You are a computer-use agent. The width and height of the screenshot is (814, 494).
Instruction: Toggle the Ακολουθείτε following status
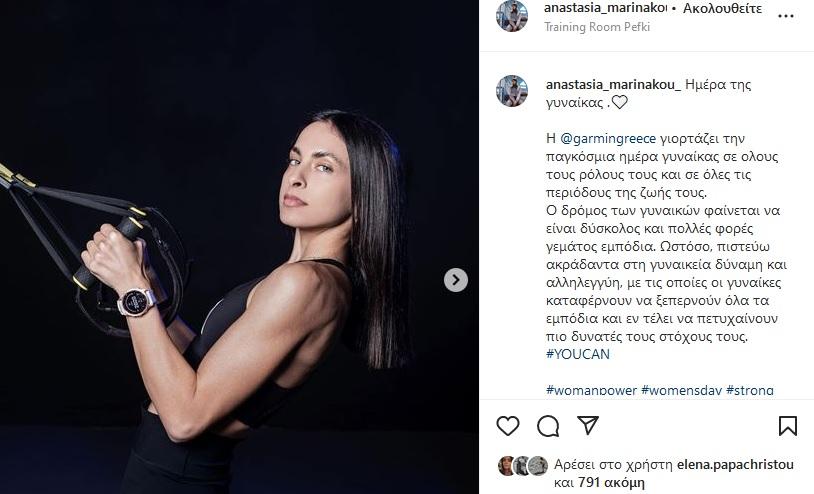722,8
